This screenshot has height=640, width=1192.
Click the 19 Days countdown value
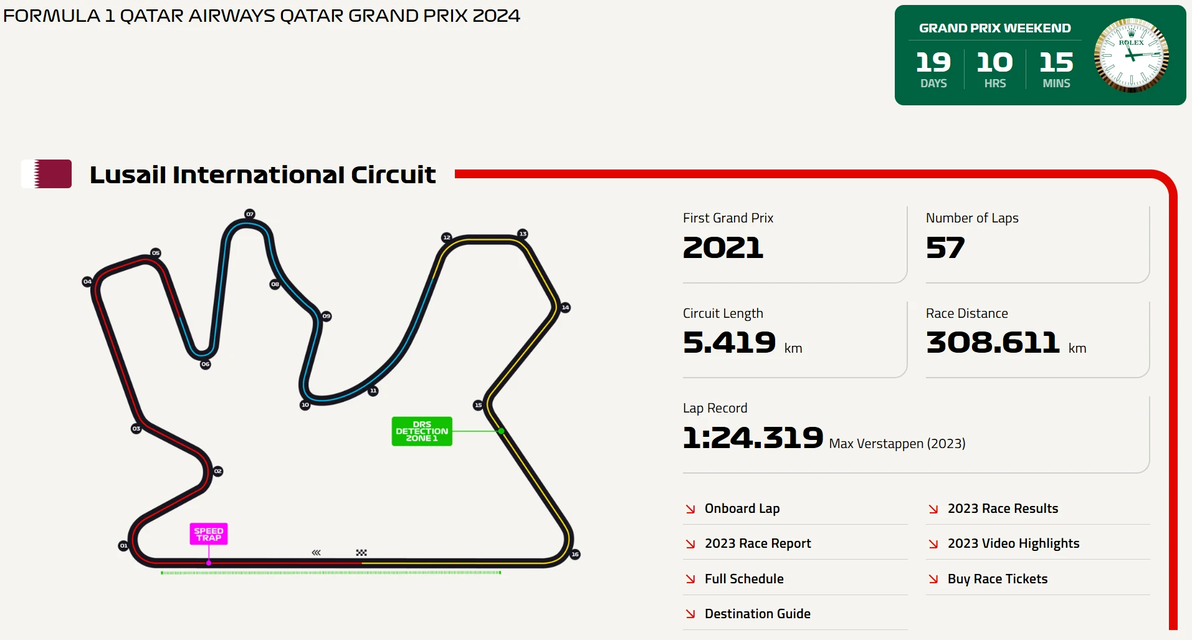[x=933, y=63]
